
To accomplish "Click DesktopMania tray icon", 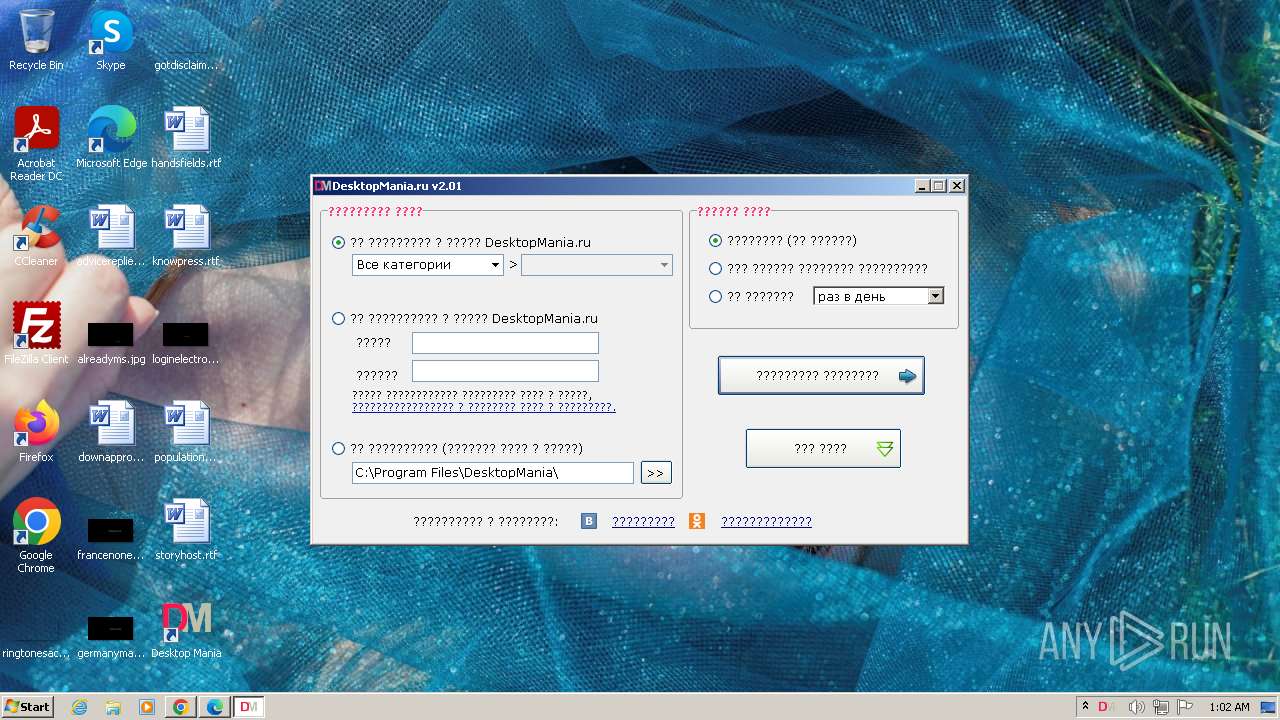I will pos(1107,707).
